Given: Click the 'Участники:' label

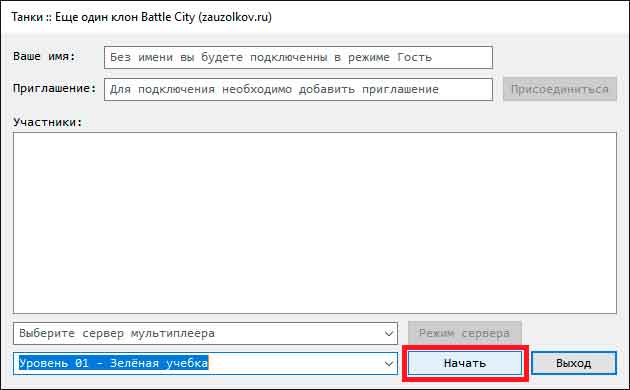Looking at the screenshot, I should tap(47, 122).
